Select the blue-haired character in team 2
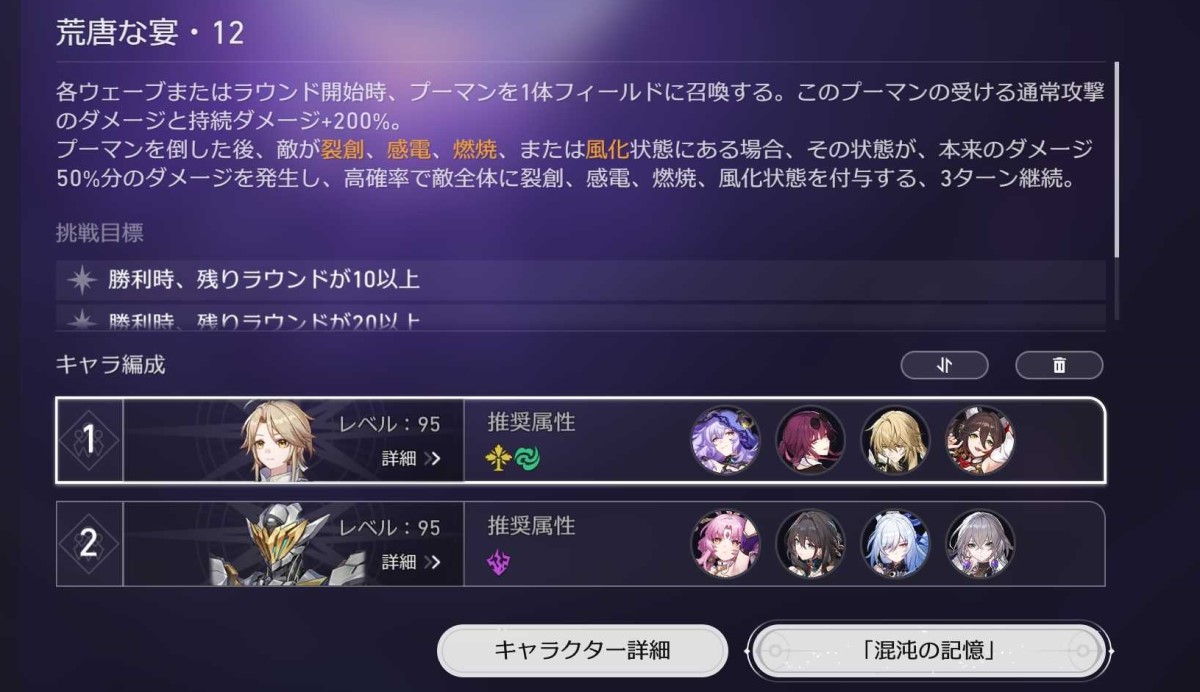The height and width of the screenshot is (692, 1200). coord(895,544)
